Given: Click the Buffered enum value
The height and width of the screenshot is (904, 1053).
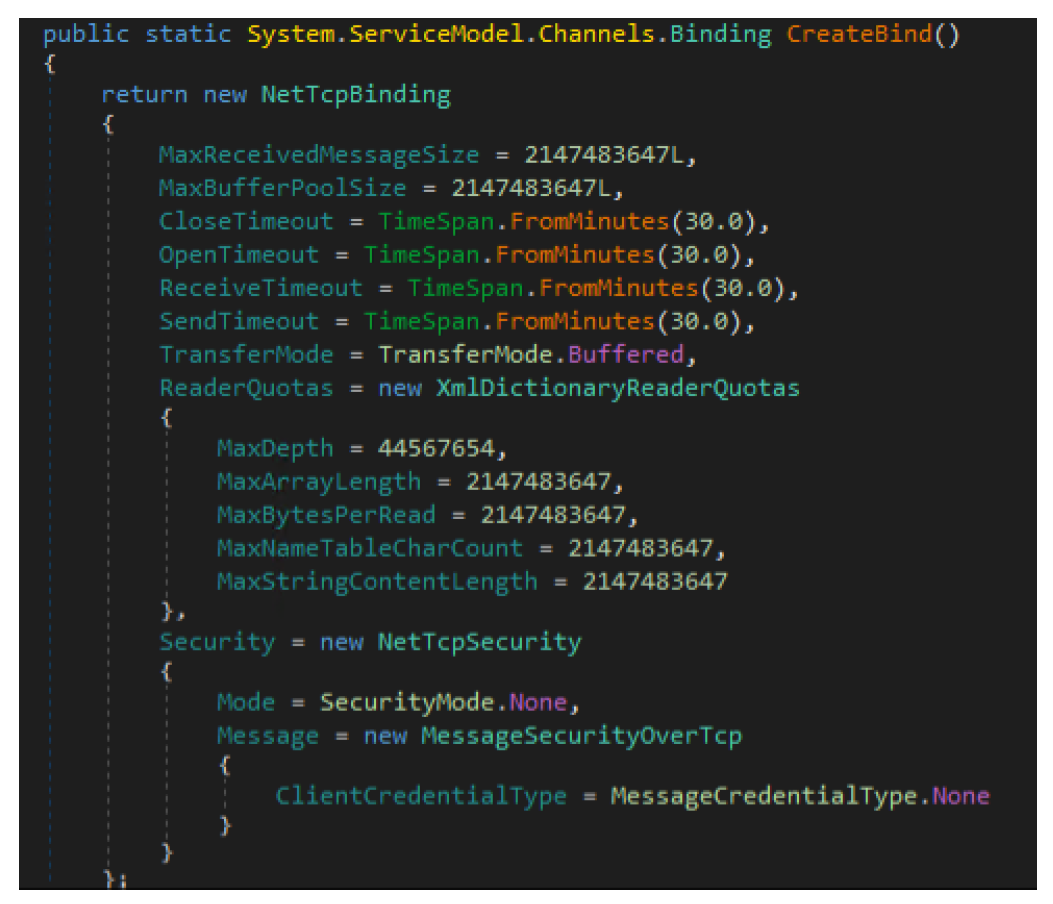Looking at the screenshot, I should (x=639, y=354).
